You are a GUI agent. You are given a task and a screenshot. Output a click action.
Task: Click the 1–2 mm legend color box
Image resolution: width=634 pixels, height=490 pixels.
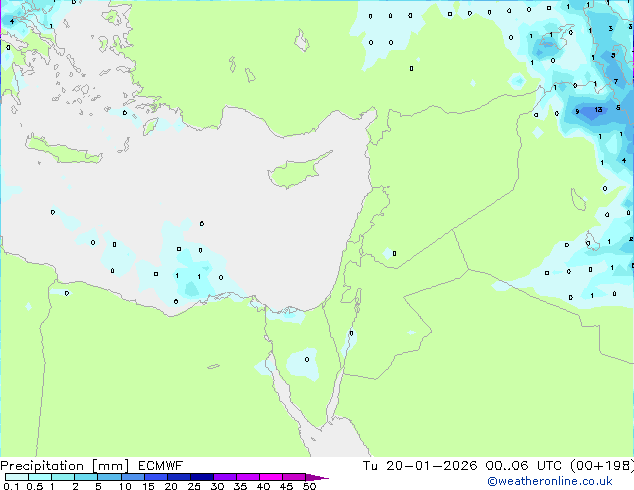pyautogui.click(x=63, y=477)
